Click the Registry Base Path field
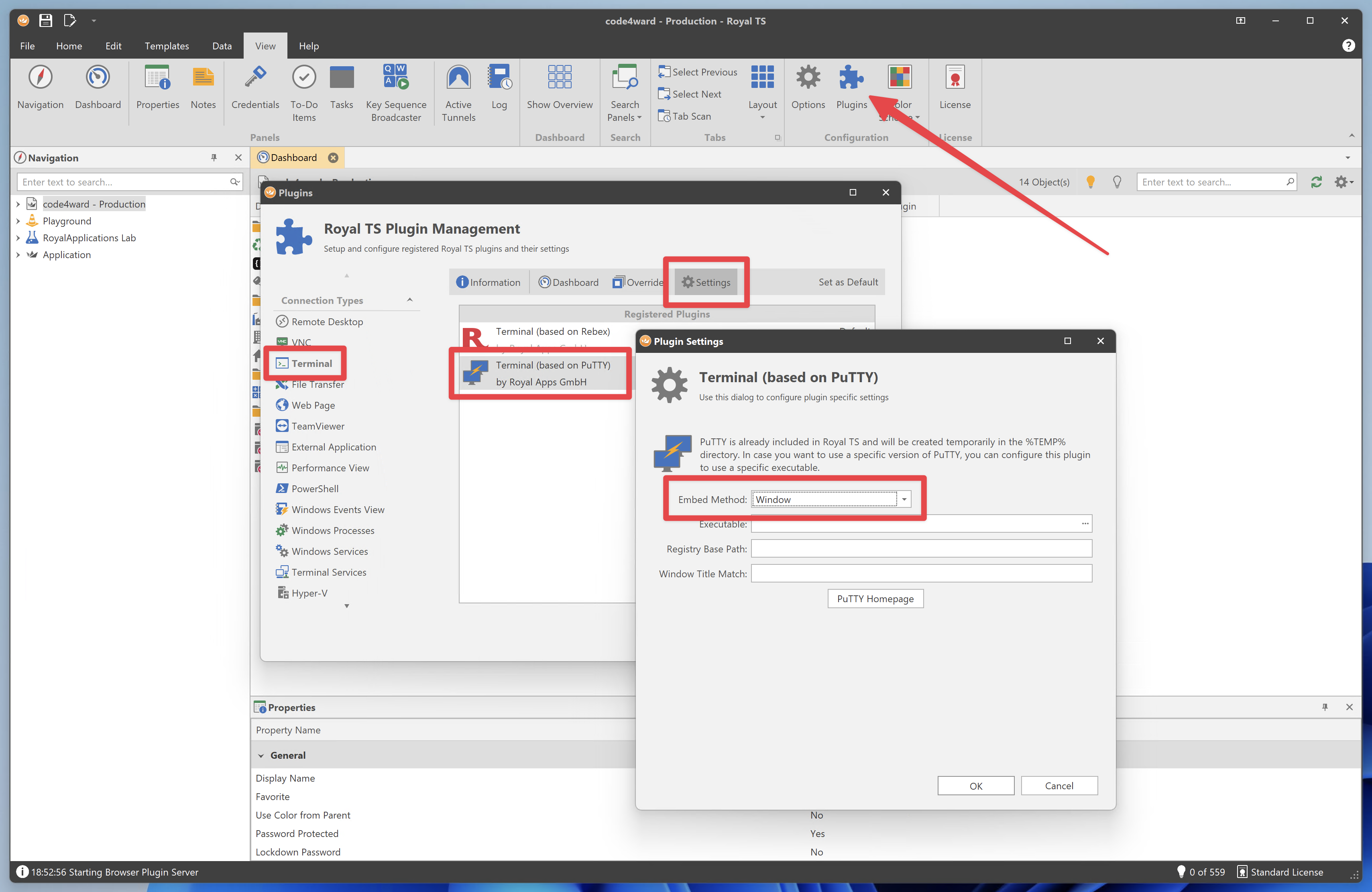 point(921,549)
